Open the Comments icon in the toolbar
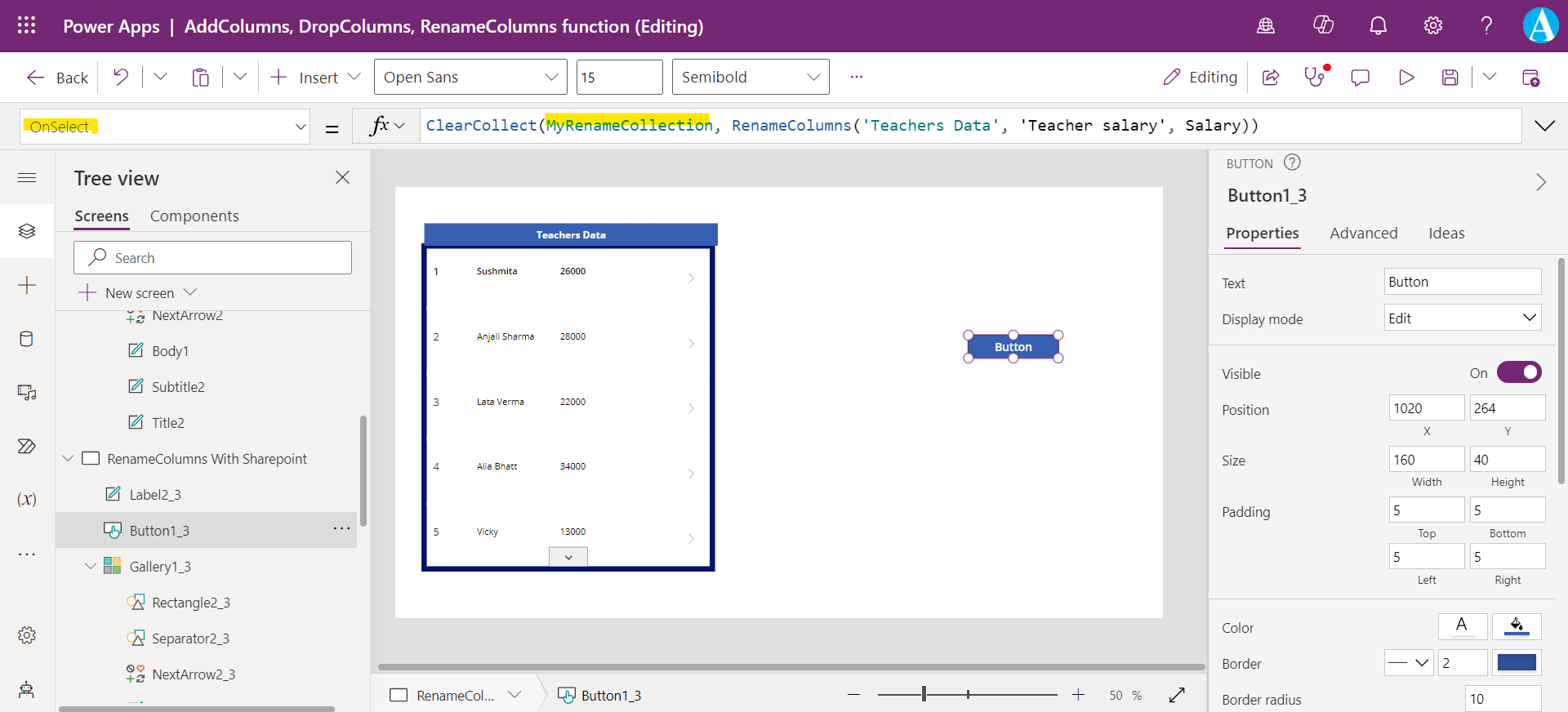This screenshot has height=712, width=1568. click(1360, 78)
